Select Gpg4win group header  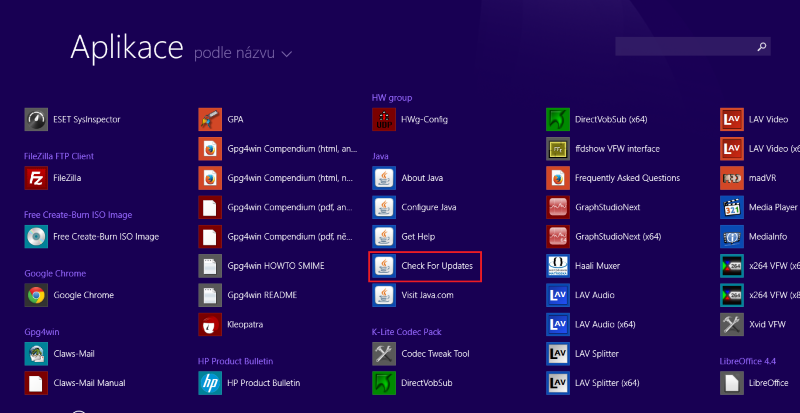pyautogui.click(x=42, y=332)
